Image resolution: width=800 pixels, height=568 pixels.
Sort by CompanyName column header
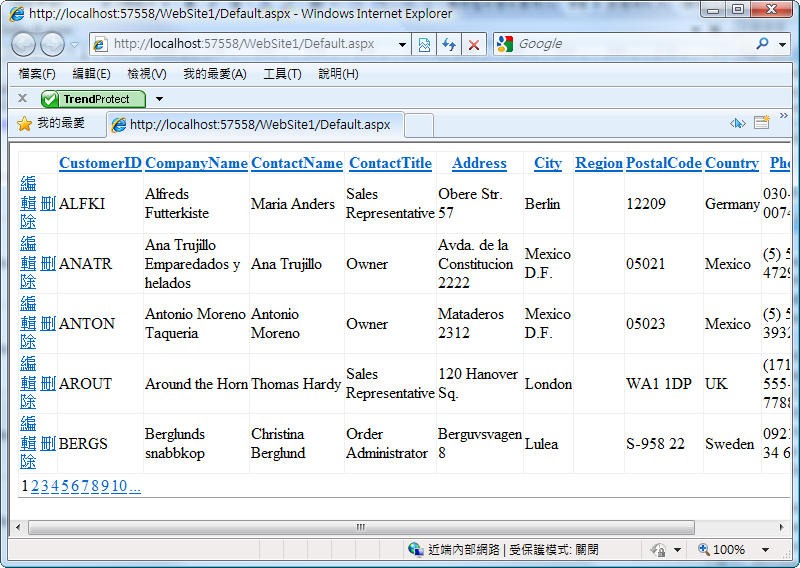pos(196,163)
